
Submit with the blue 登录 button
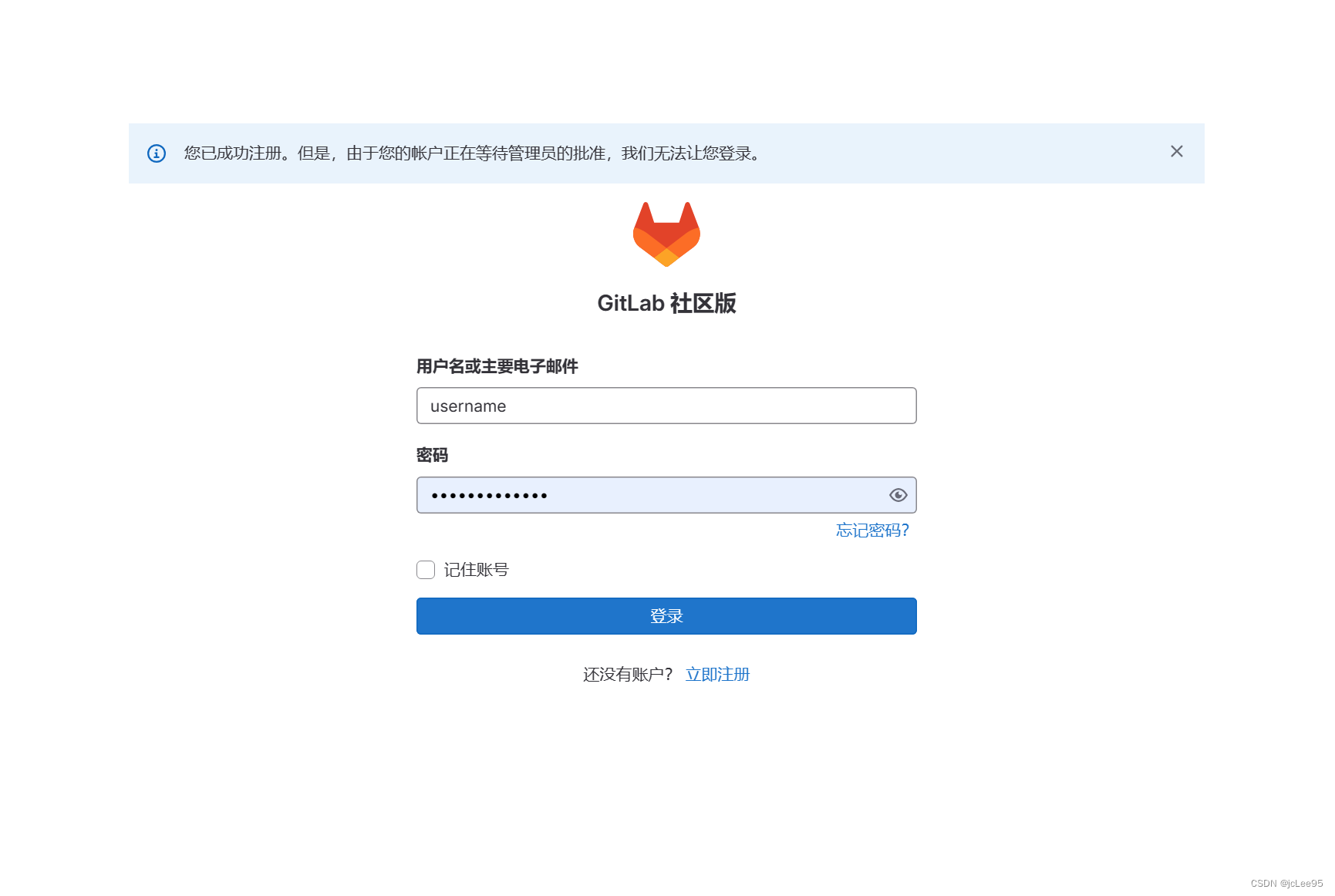click(666, 616)
